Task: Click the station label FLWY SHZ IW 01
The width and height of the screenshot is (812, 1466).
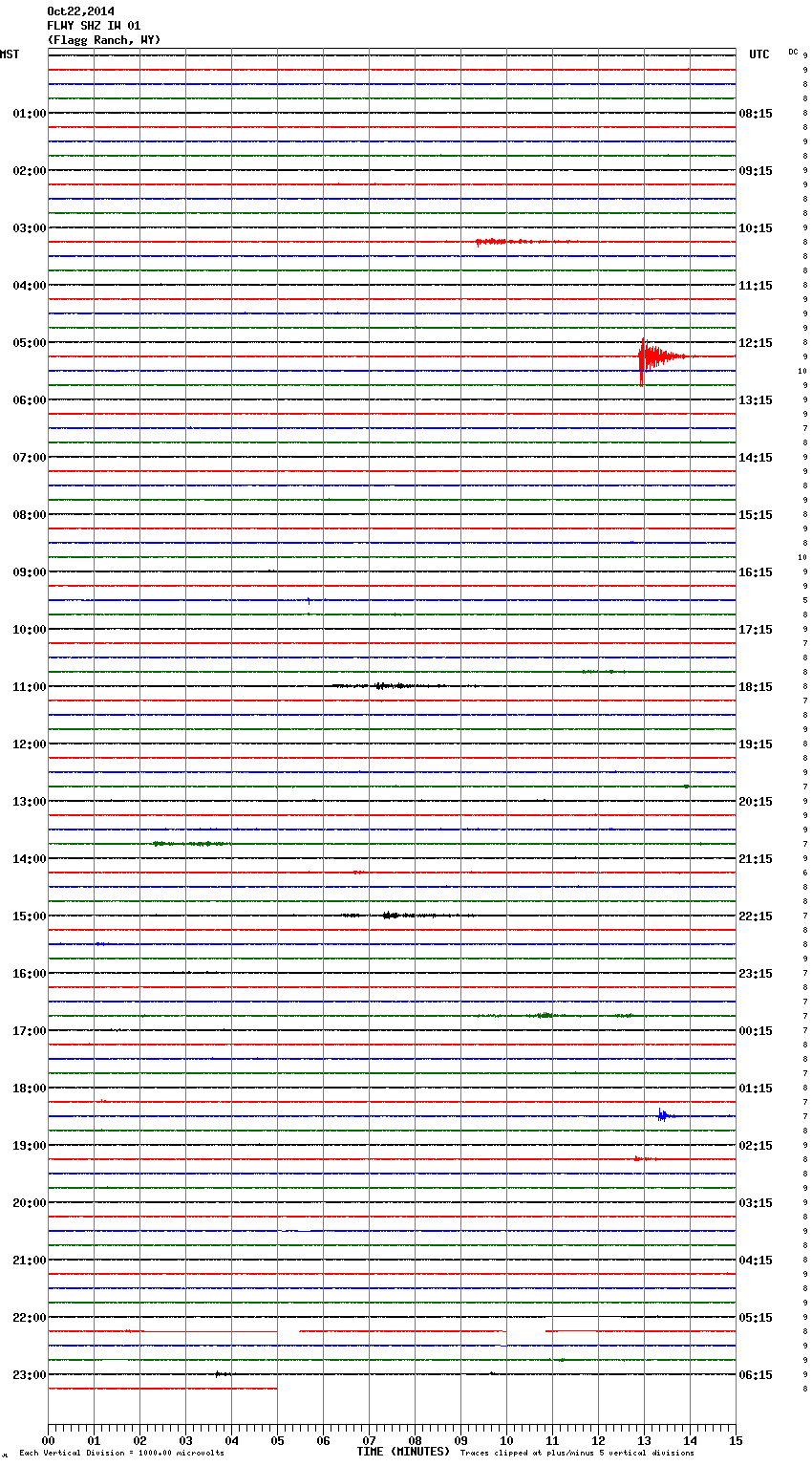Action: 94,26
